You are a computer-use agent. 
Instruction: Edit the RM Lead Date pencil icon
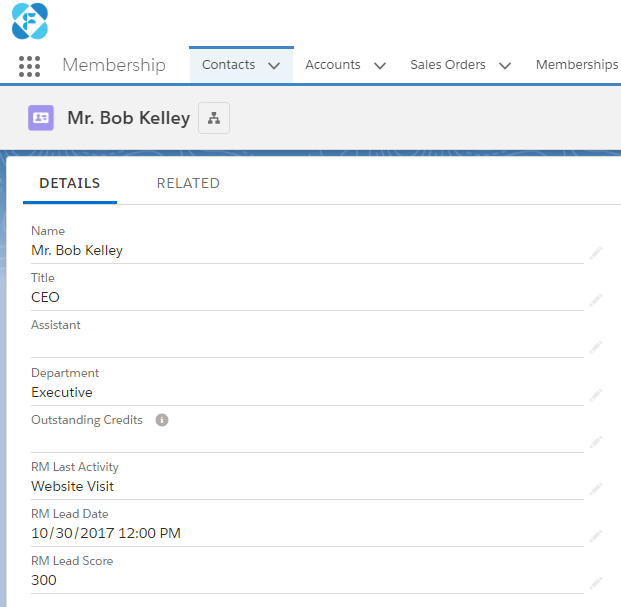[596, 536]
